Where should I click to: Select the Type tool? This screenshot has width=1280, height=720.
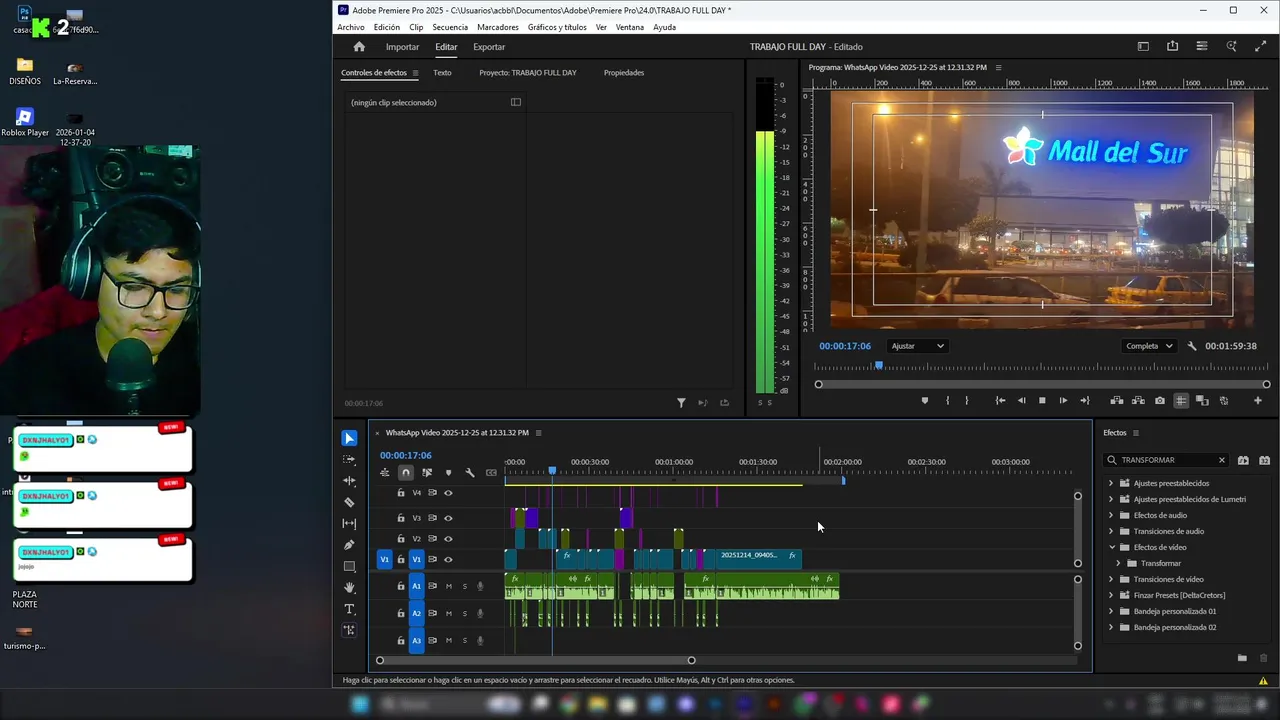point(349,609)
